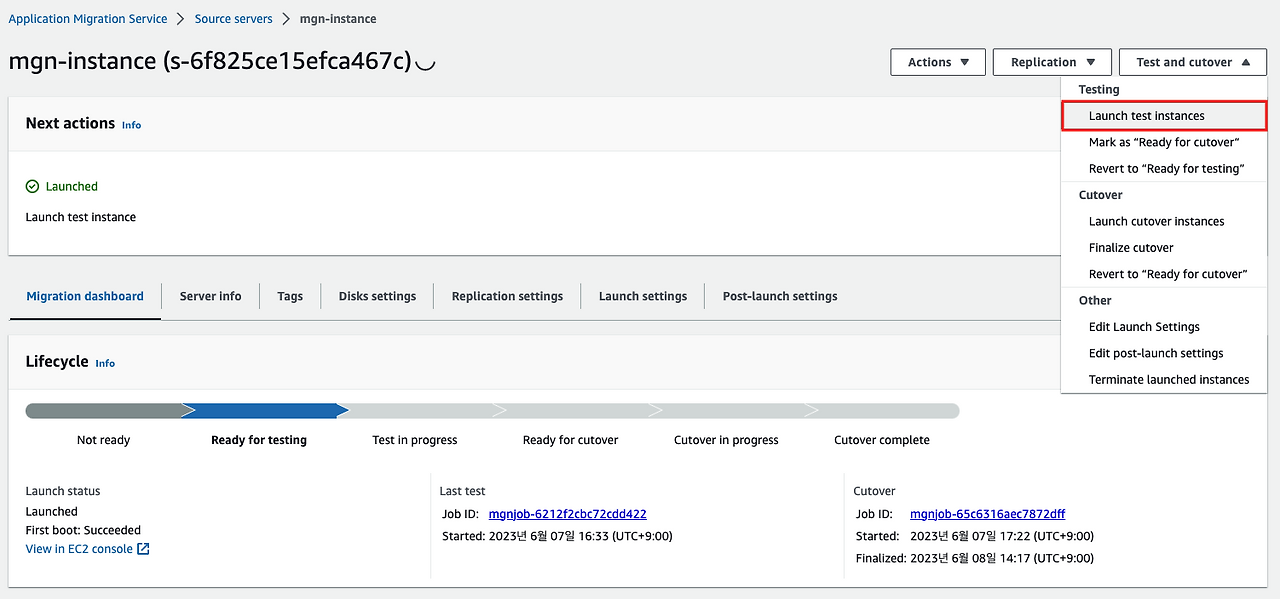The image size is (1280, 599).
Task: Open Info link next to Next actions
Action: click(x=131, y=125)
